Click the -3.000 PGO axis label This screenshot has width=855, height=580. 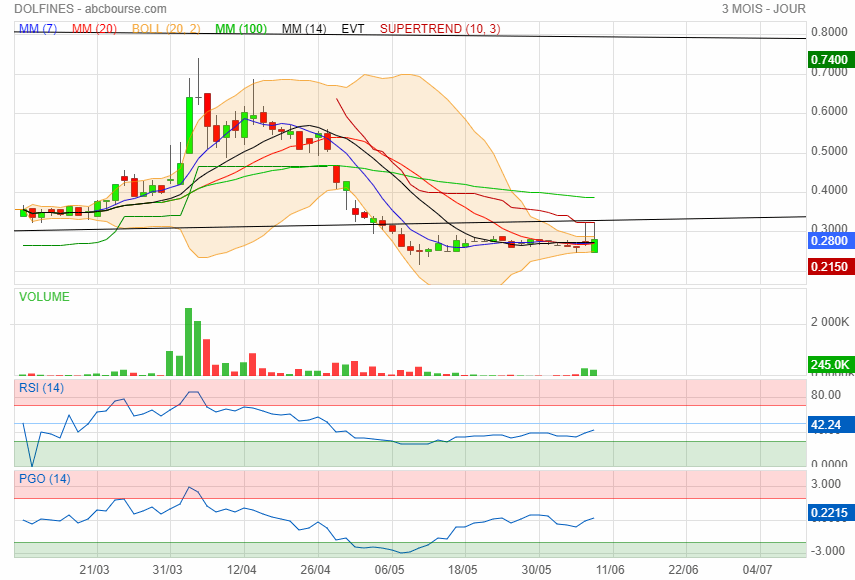[x=826, y=551]
